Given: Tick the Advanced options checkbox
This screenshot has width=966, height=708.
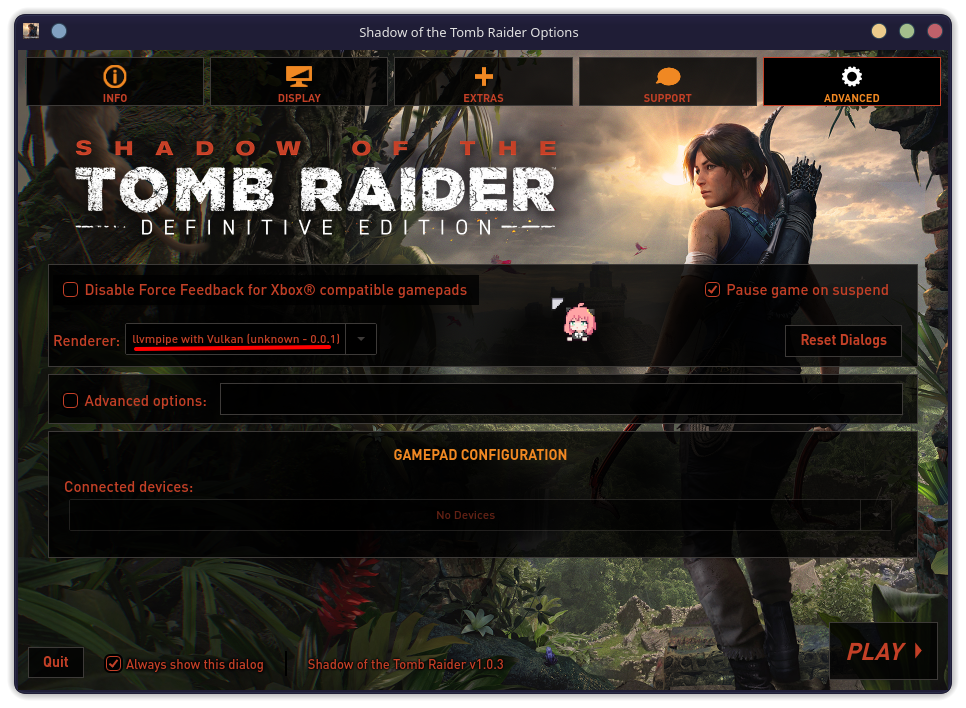Looking at the screenshot, I should (x=71, y=401).
